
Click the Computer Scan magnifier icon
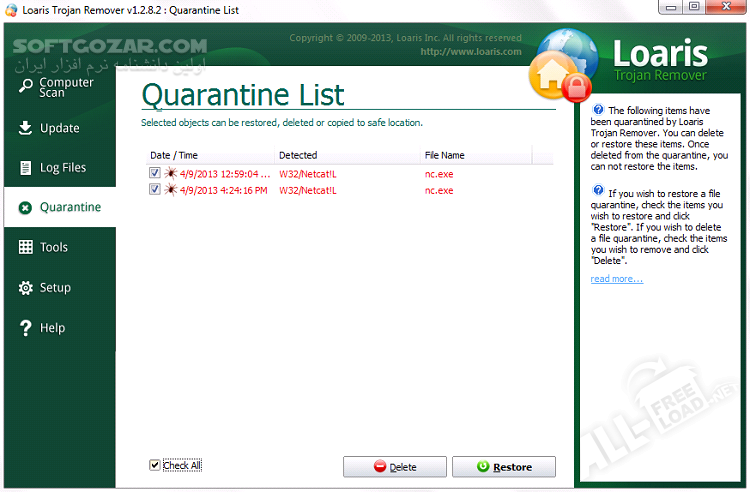tap(25, 86)
